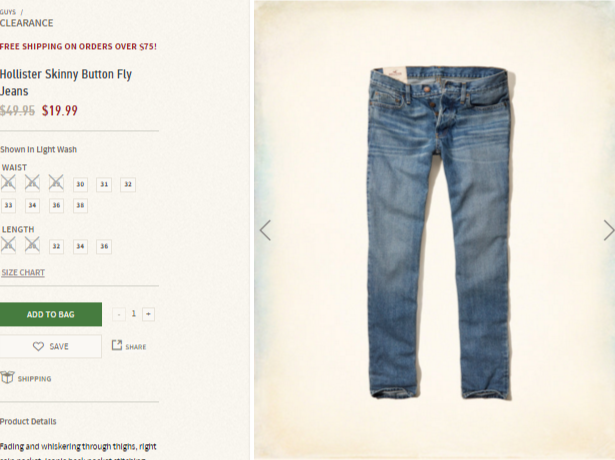This screenshot has width=615, height=460.
Task: Click Add to Bag button
Action: coord(51,314)
